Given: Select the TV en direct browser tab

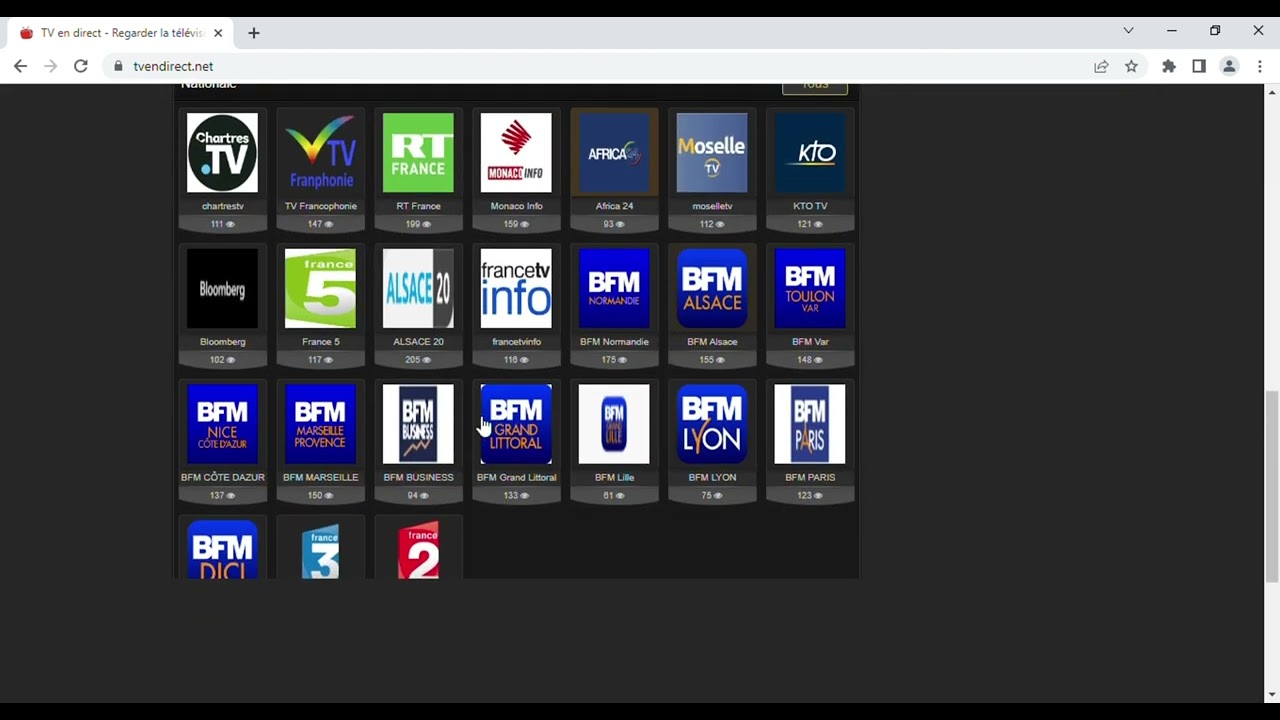Looking at the screenshot, I should 120,33.
